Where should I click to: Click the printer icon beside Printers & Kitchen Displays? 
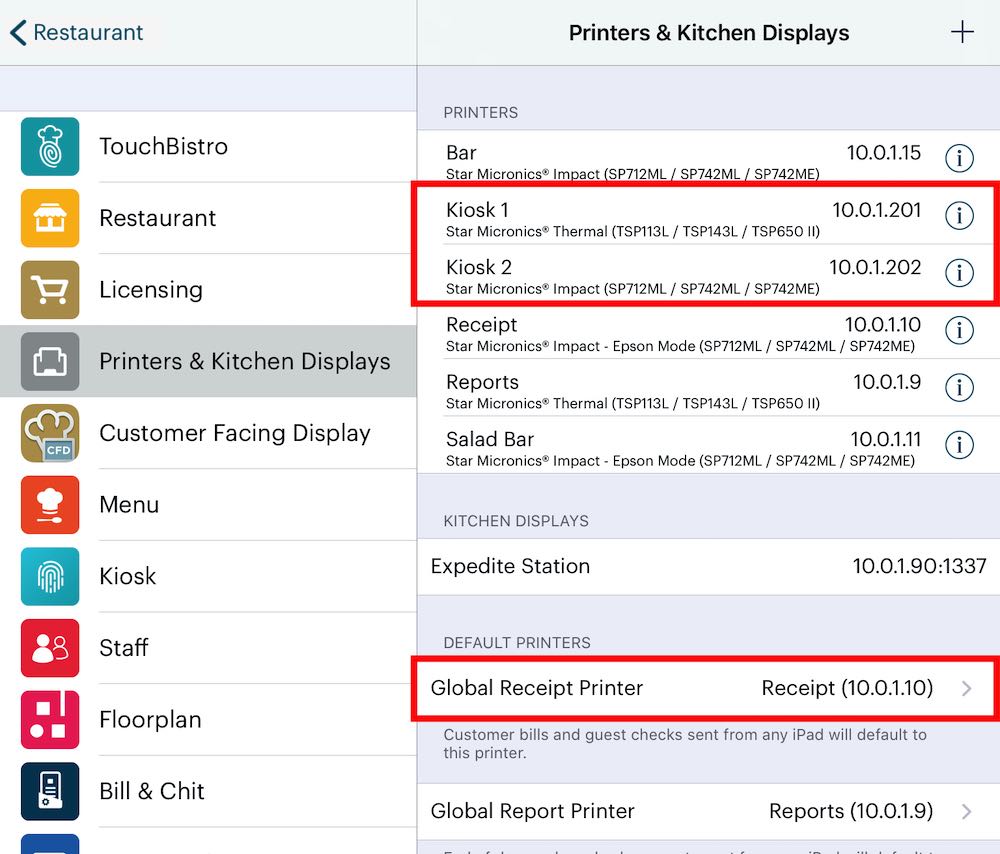pos(50,361)
